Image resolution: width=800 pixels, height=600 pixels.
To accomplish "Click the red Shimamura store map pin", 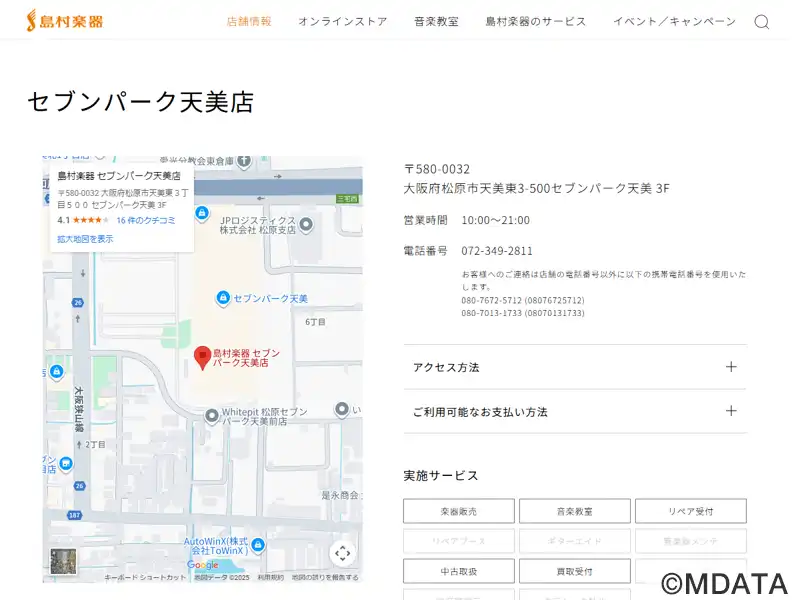I will click(202, 357).
